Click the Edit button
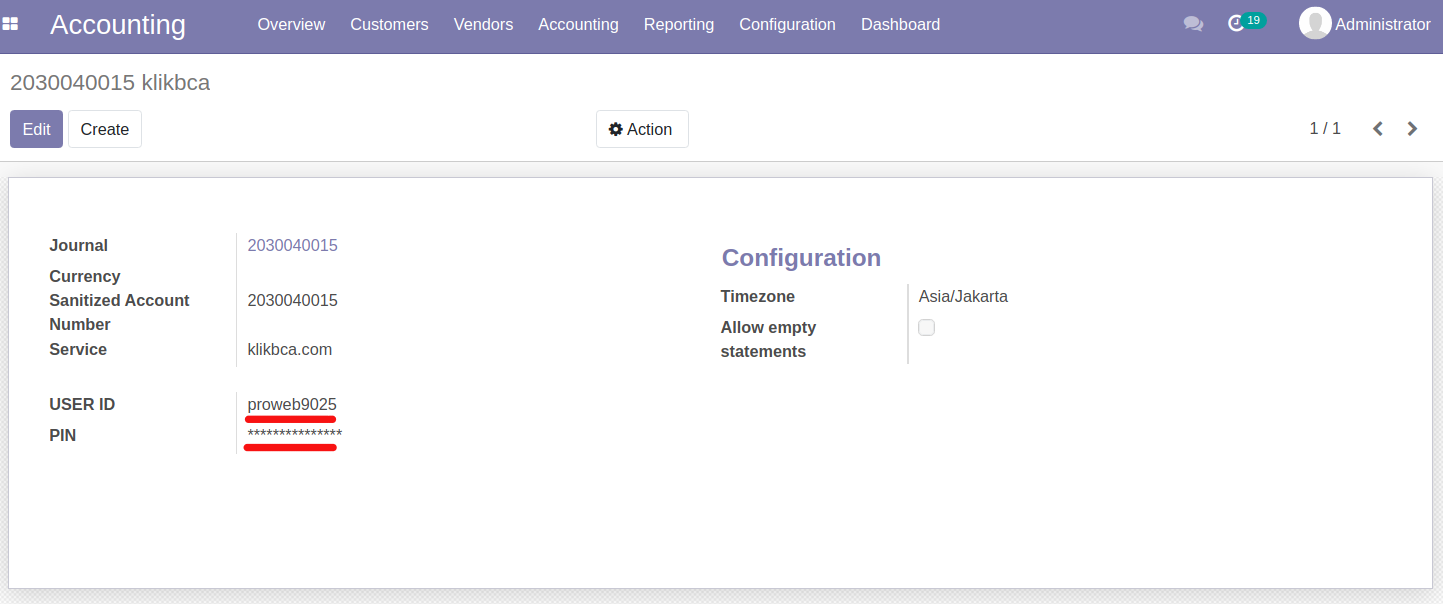The width and height of the screenshot is (1443, 604). (x=37, y=129)
